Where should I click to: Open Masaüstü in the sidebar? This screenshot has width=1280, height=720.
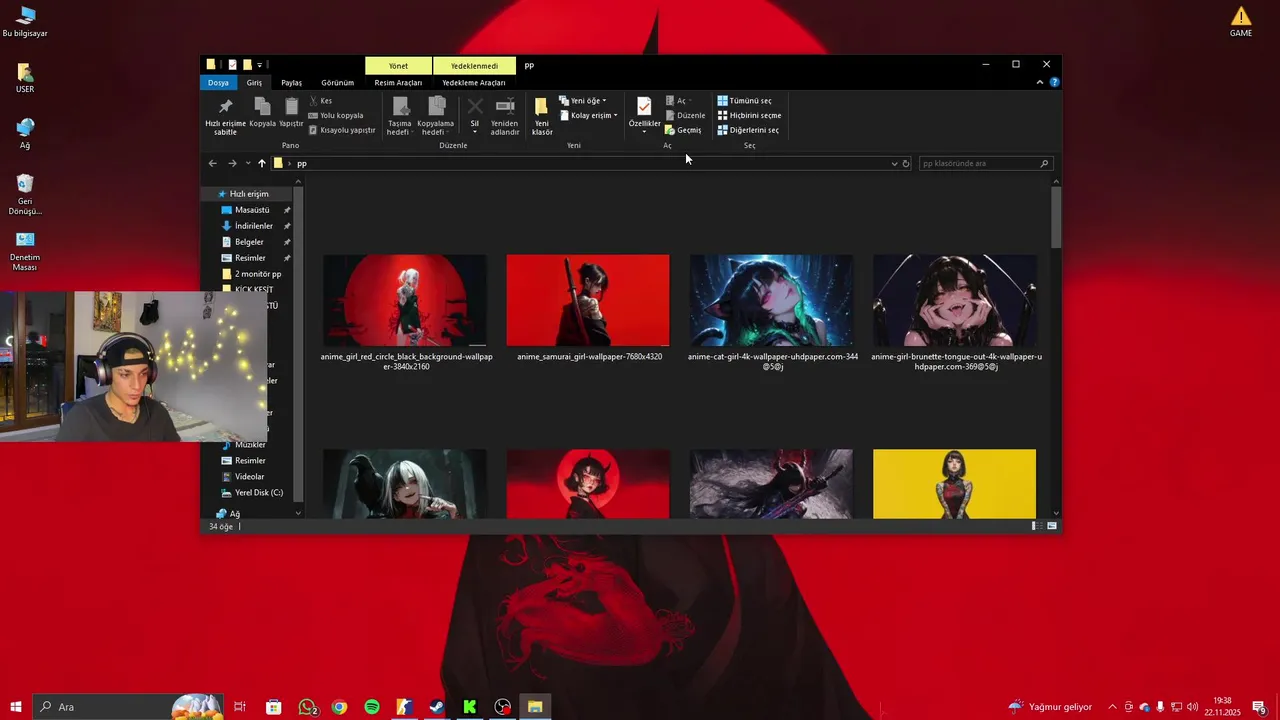pyautogui.click(x=252, y=210)
